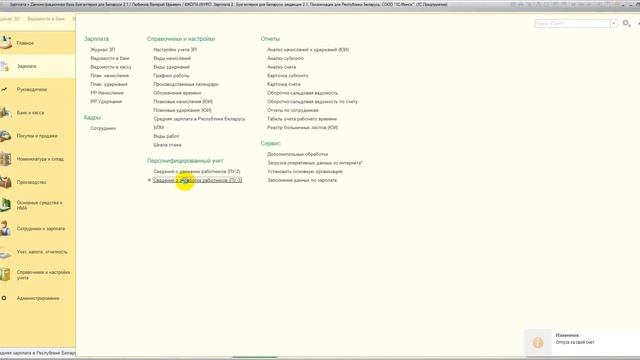640x360 pixels.
Task: Open Виды работ link
Action: [167, 136]
